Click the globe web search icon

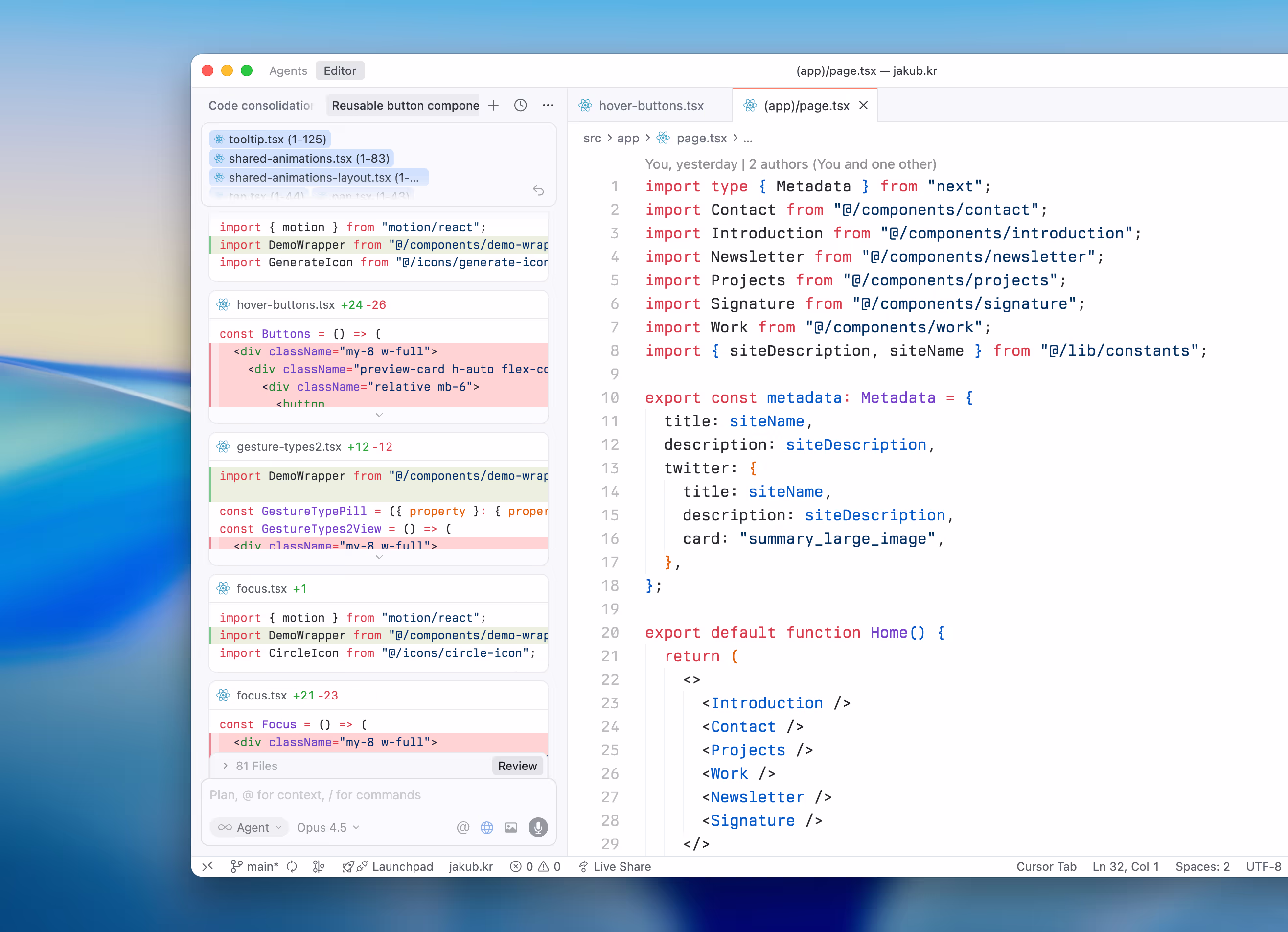[487, 827]
